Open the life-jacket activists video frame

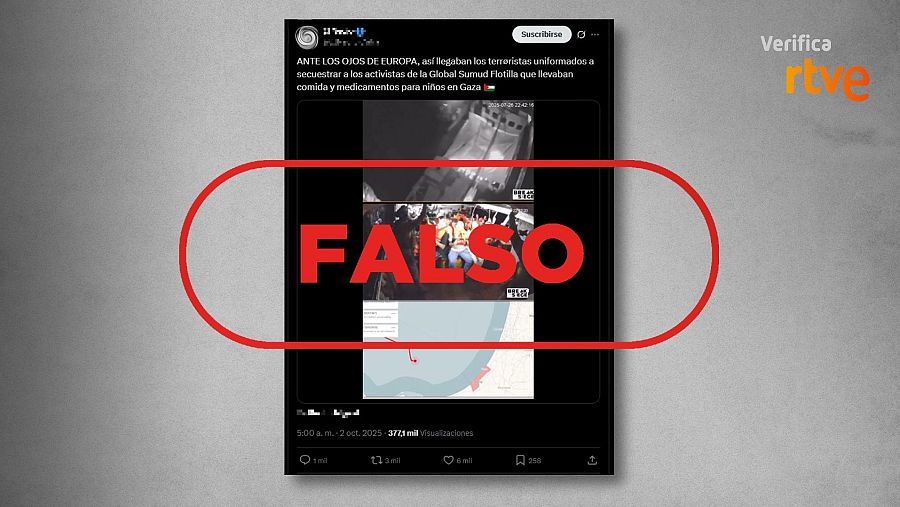448,251
